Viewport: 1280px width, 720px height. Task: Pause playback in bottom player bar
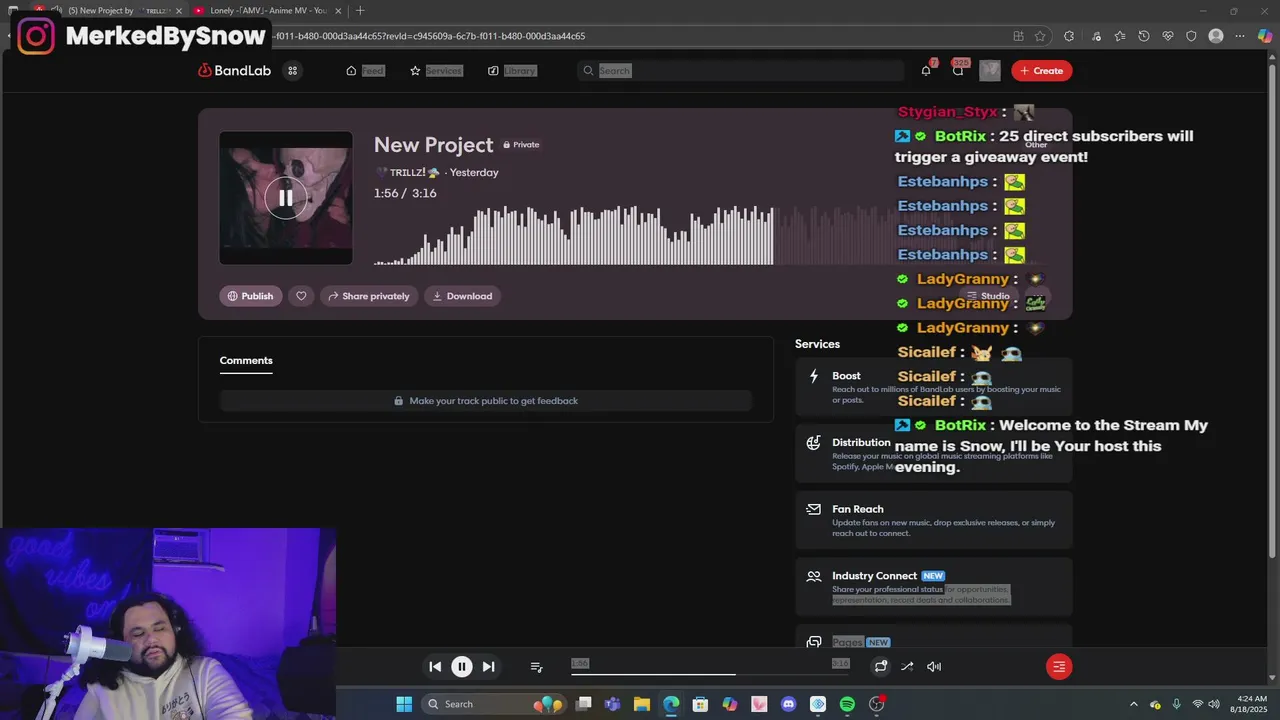[x=462, y=667]
